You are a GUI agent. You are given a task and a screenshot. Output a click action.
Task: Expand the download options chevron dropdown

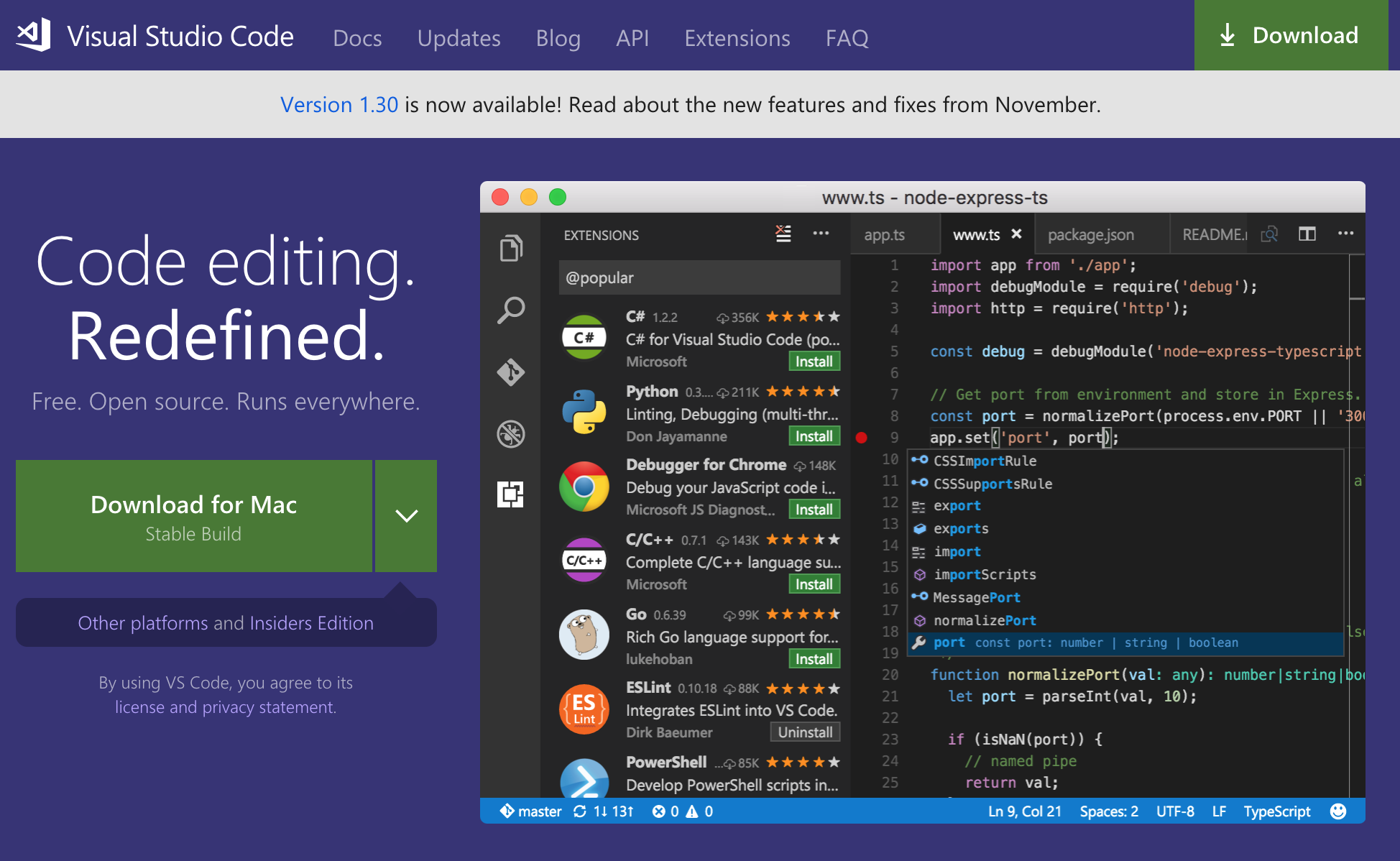(x=406, y=516)
